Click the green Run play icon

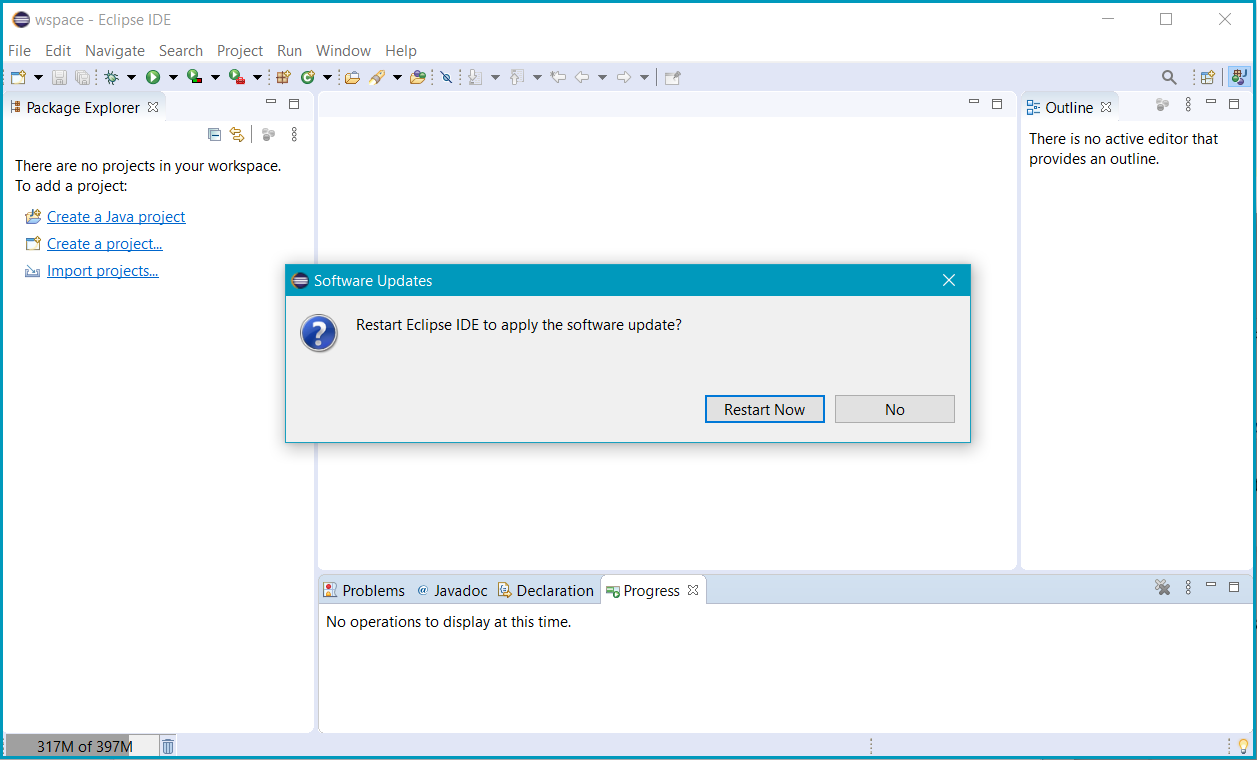153,77
